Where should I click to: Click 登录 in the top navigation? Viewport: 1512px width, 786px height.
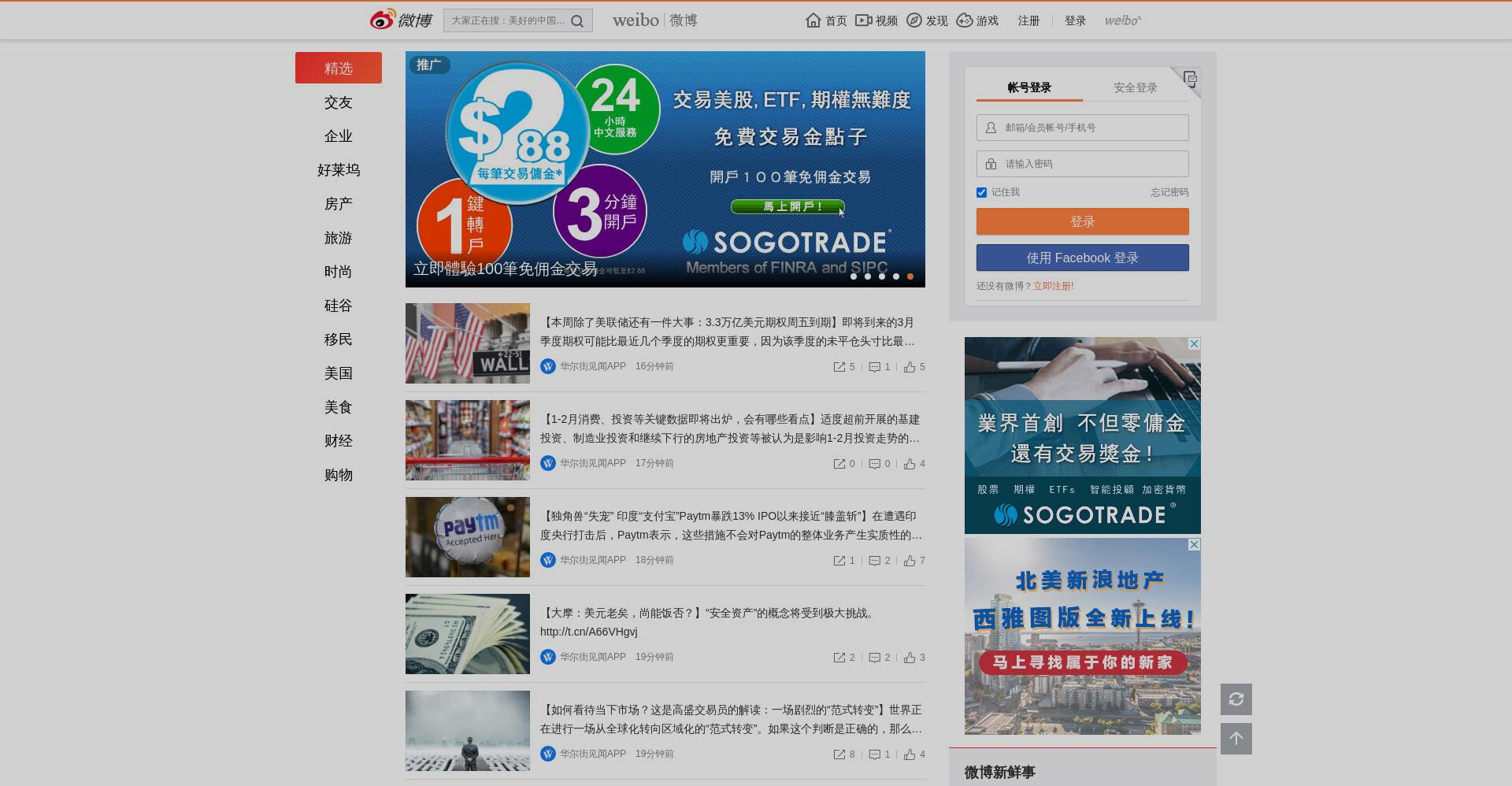click(x=1075, y=20)
